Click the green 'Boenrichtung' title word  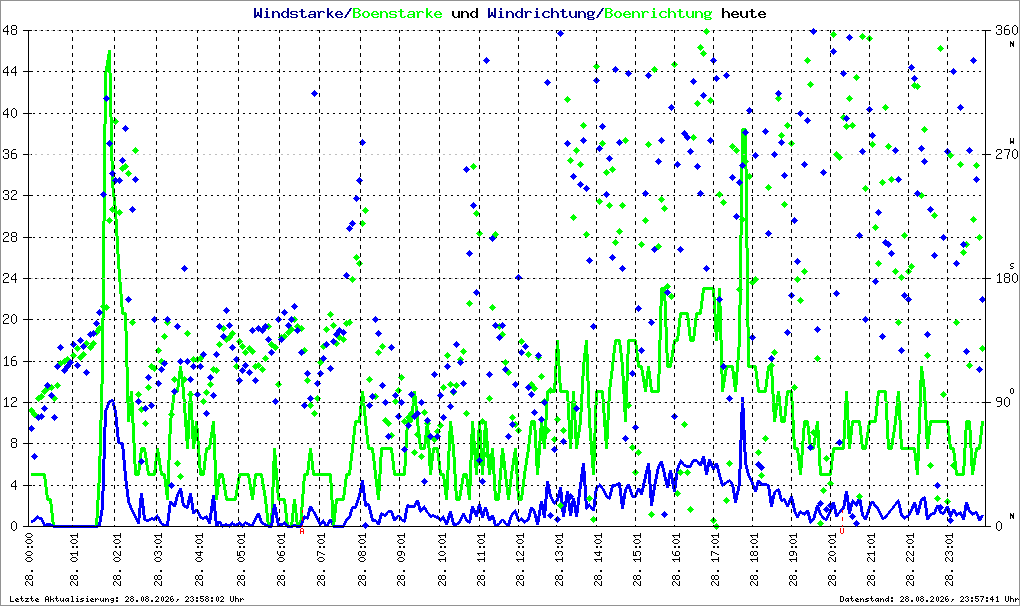tap(658, 14)
